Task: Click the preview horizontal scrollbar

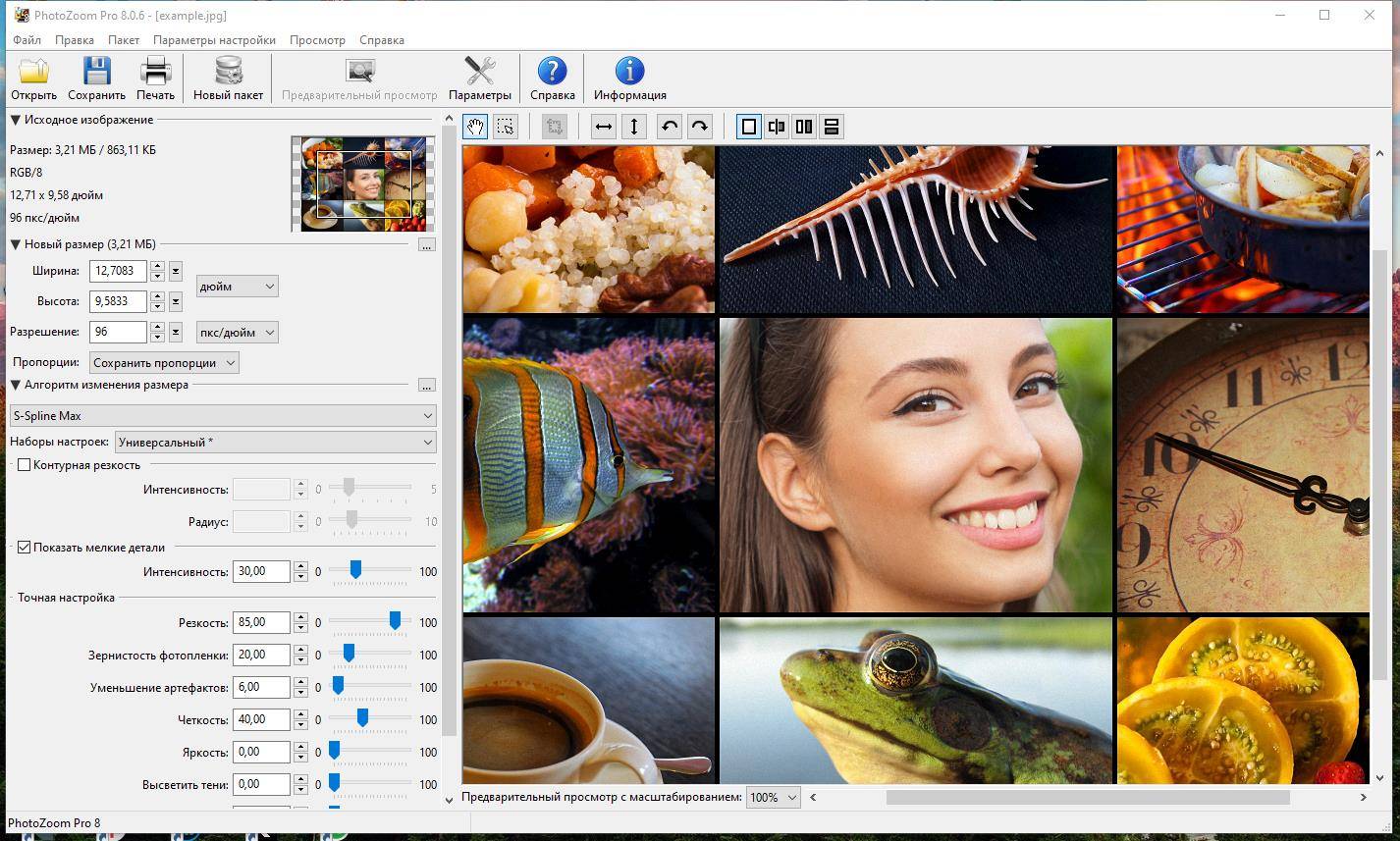Action: pos(1089,798)
